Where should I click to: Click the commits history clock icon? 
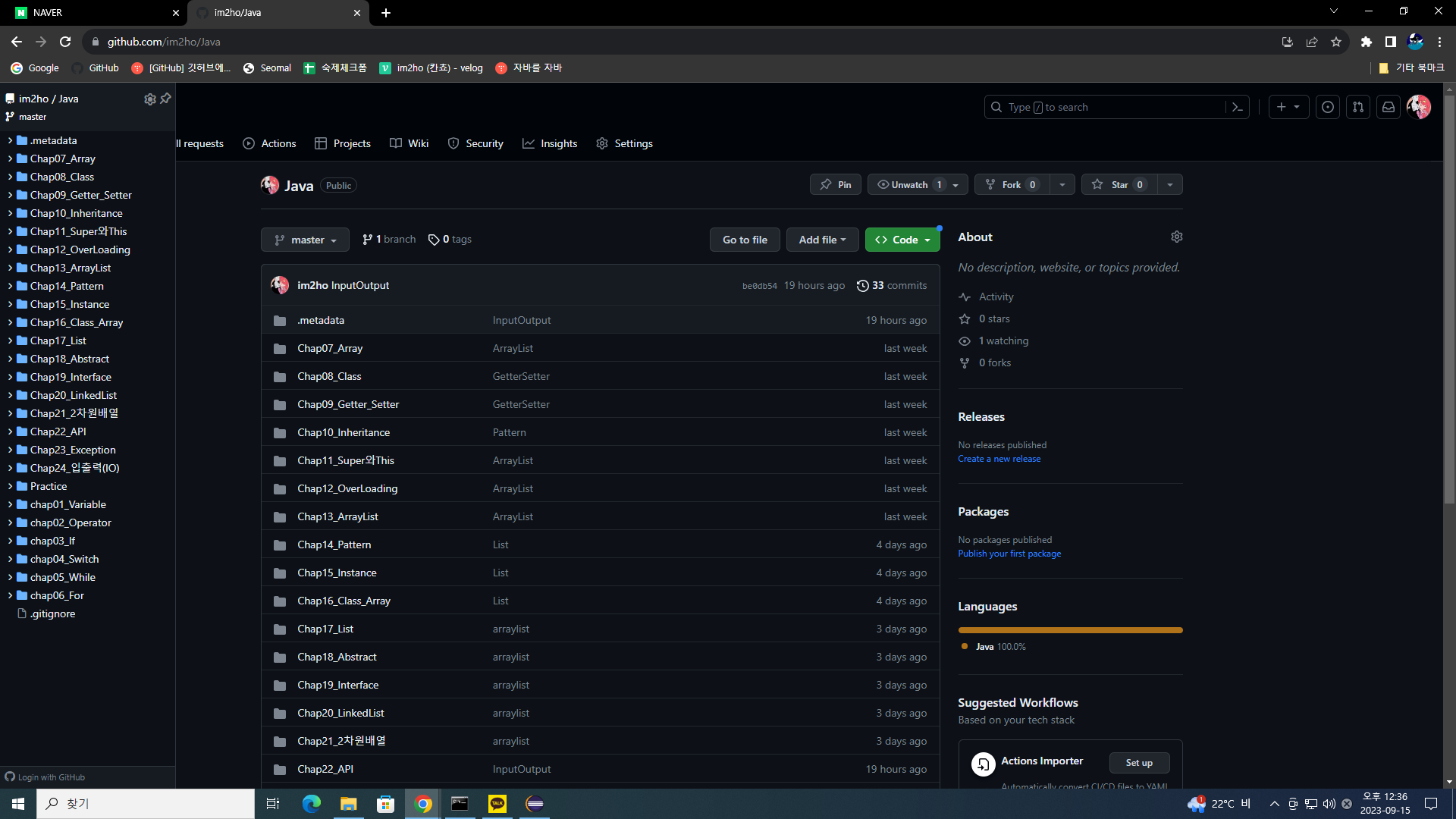[862, 286]
